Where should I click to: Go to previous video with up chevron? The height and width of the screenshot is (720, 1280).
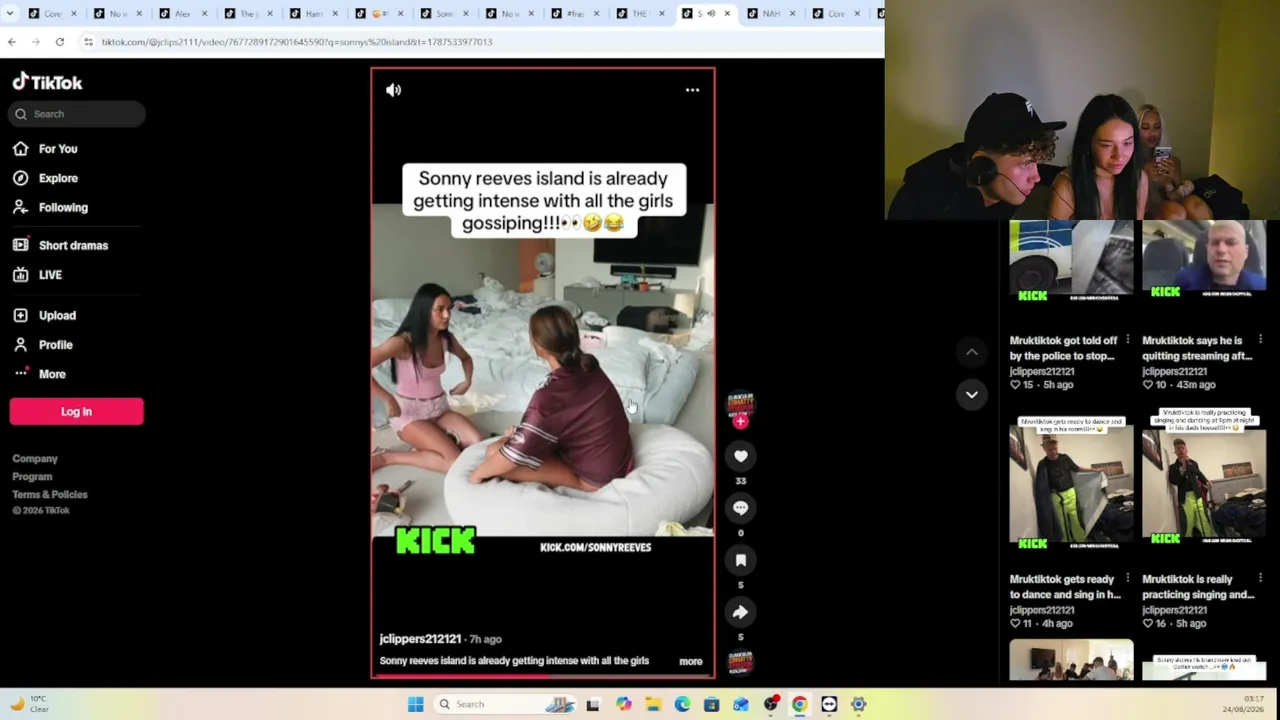coord(971,351)
